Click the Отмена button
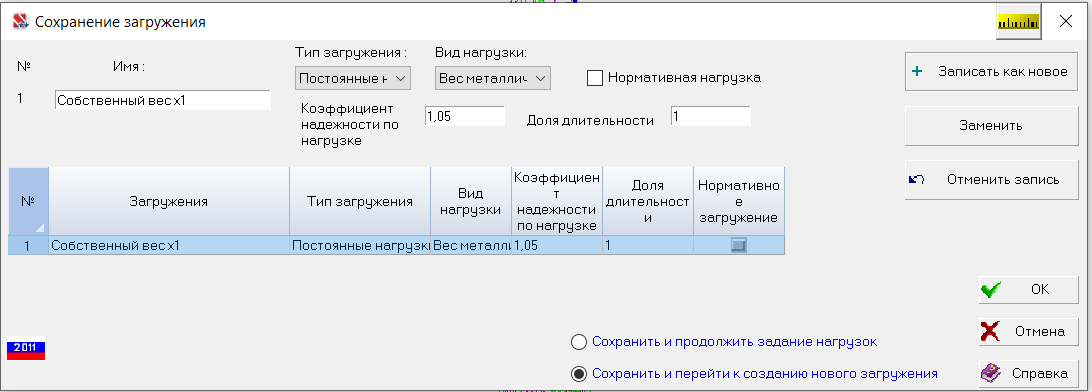Image resolution: width=1092 pixels, height=392 pixels. click(x=1028, y=331)
